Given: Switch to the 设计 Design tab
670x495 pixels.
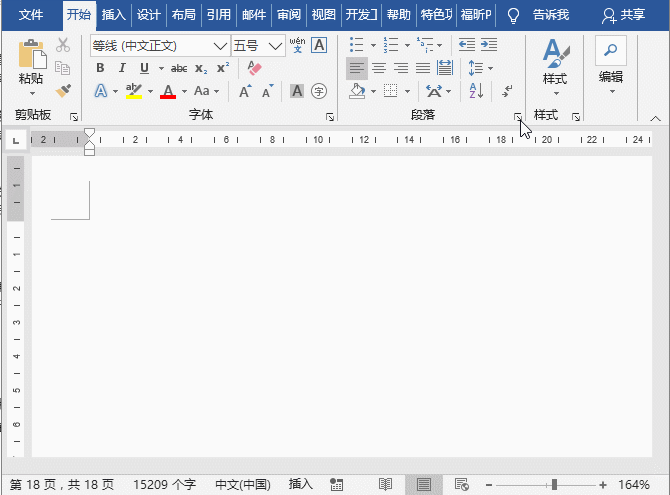Looking at the screenshot, I should [148, 15].
